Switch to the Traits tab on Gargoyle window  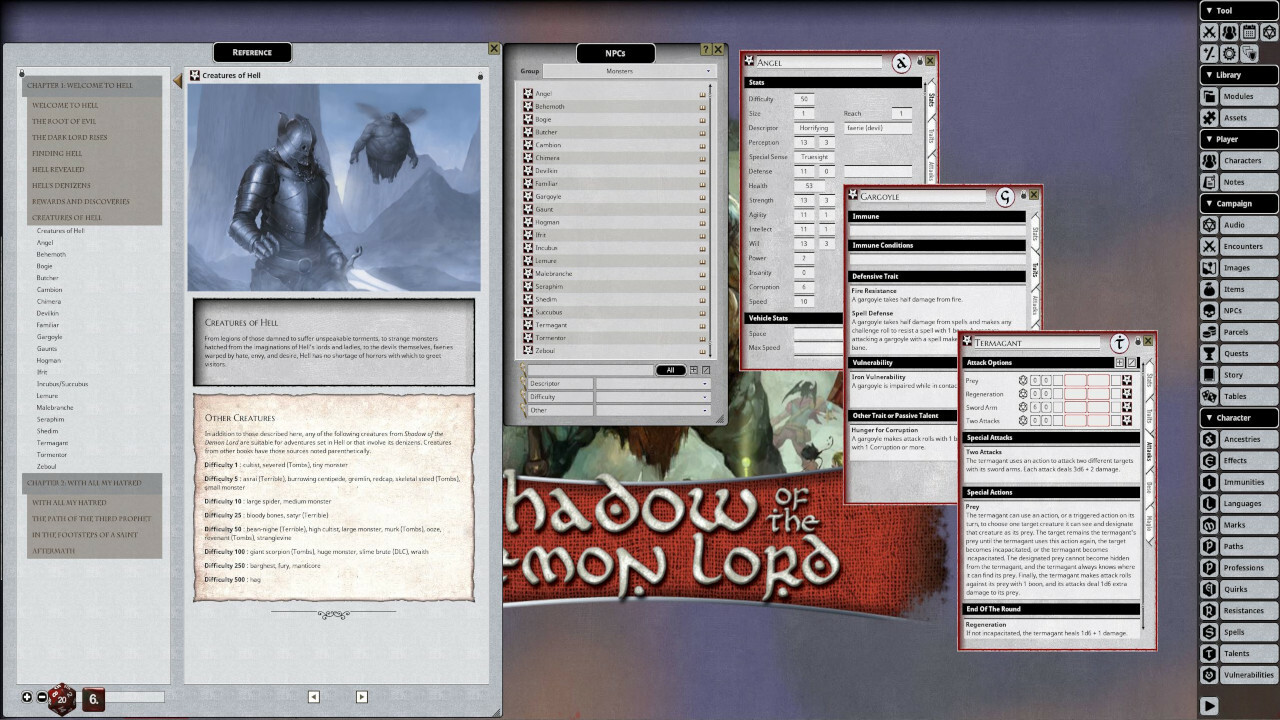coord(1037,265)
